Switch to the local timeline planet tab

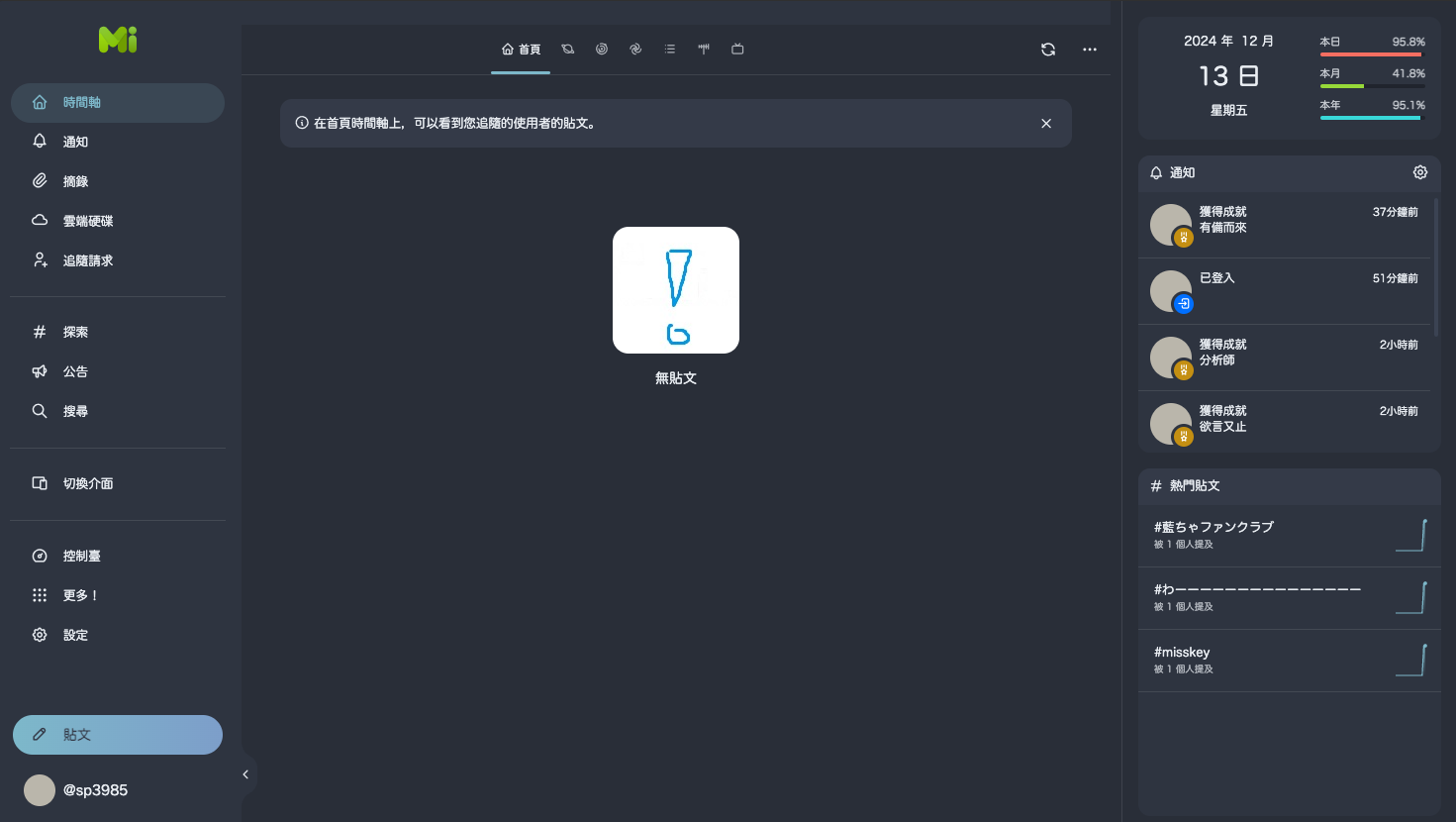tap(567, 49)
